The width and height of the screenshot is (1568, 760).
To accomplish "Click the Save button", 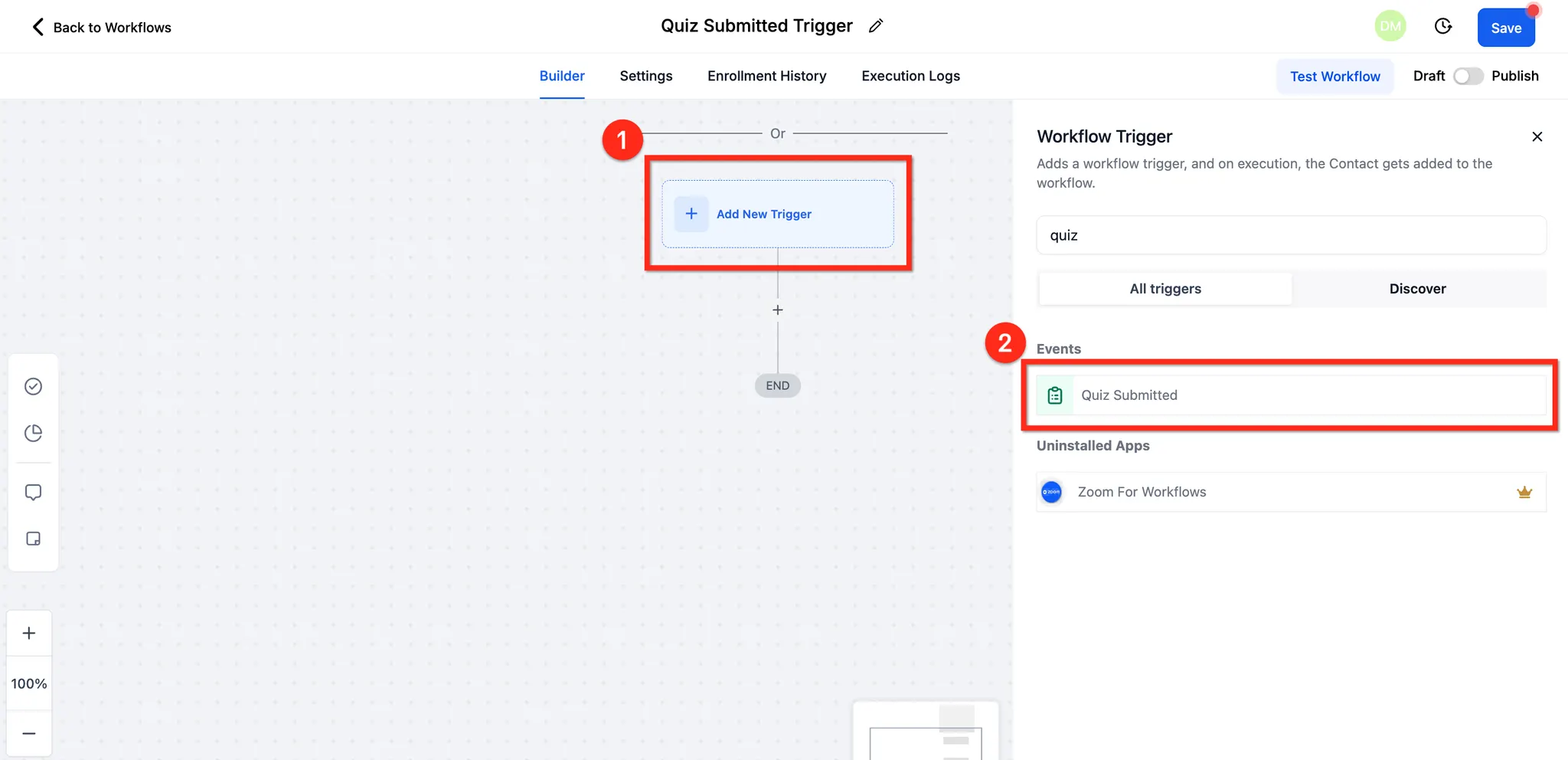I will 1506,28.
